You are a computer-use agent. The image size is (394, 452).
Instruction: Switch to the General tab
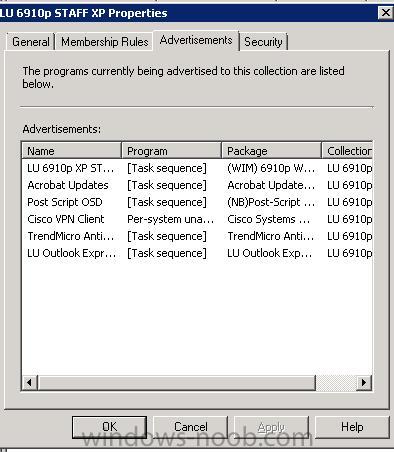point(30,42)
